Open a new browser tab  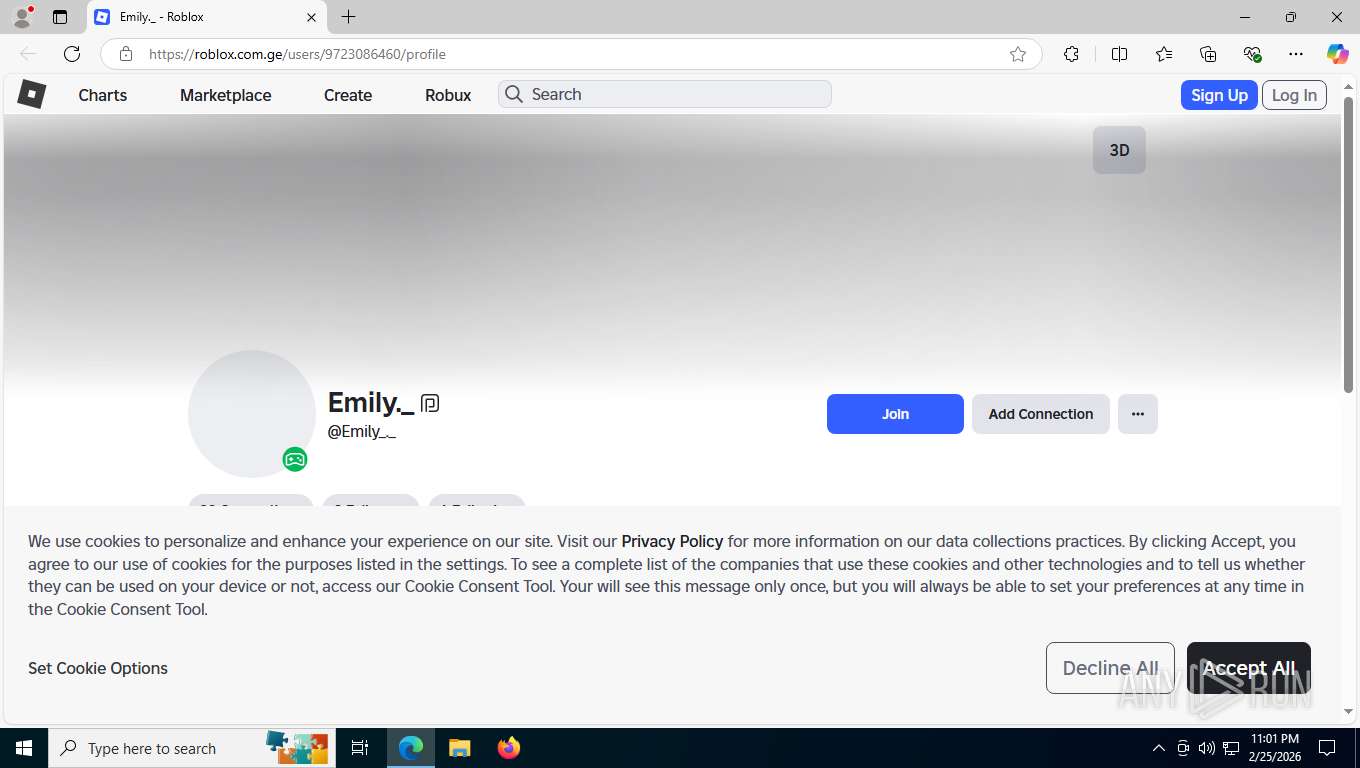coord(348,17)
